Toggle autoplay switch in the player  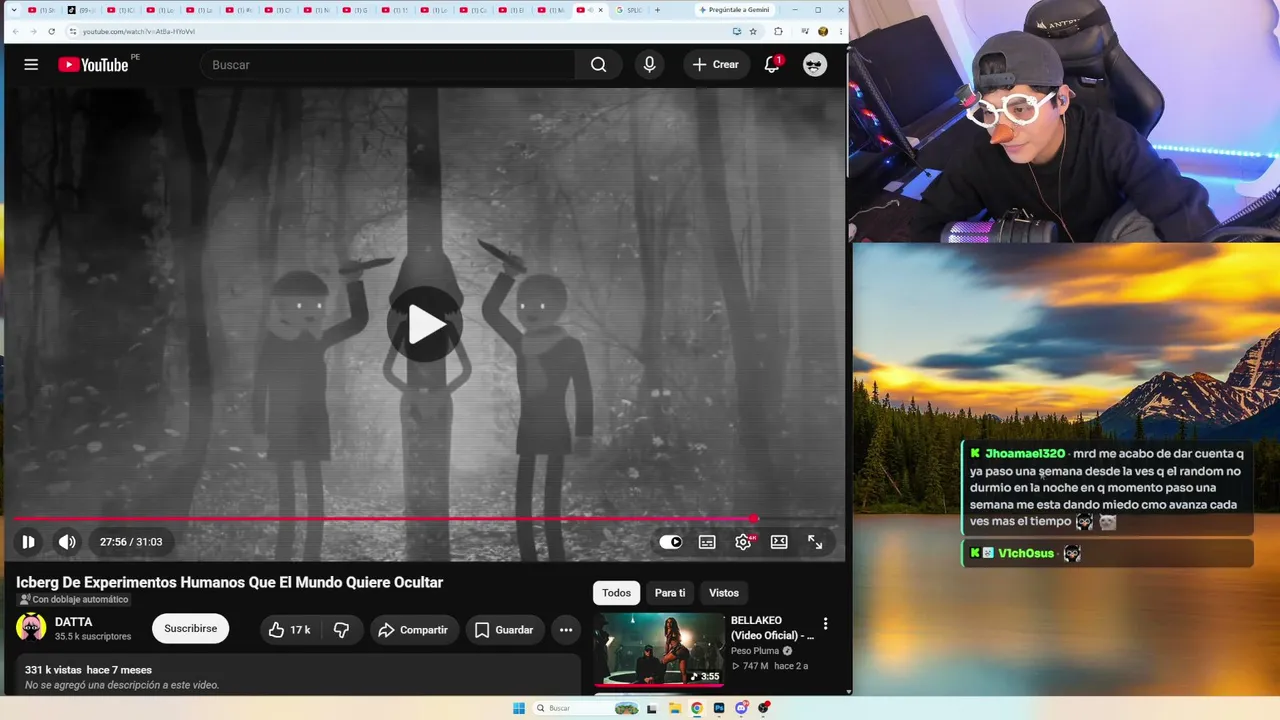[671, 542]
